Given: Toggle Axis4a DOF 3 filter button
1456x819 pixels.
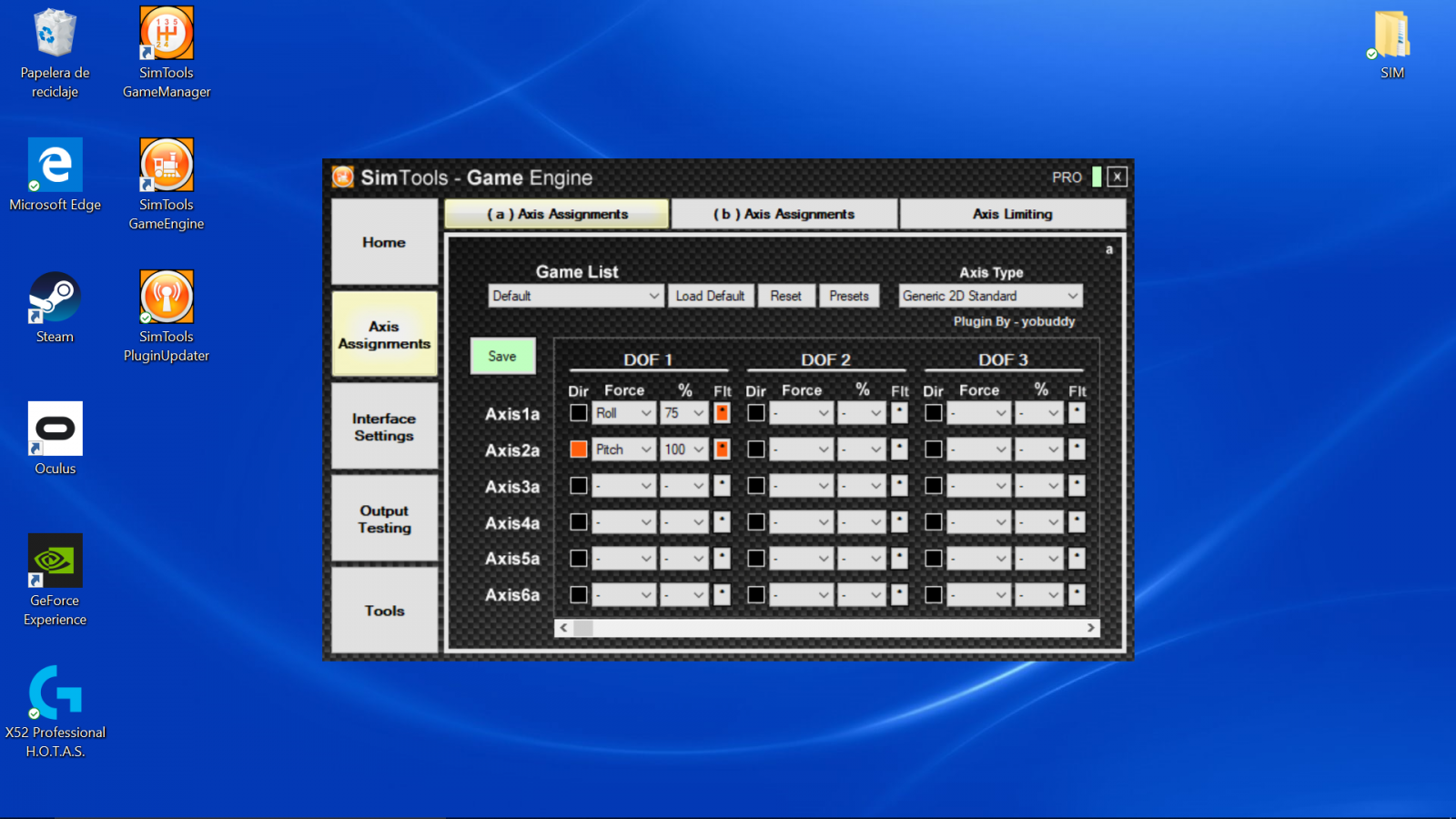Looking at the screenshot, I should click(x=1077, y=522).
